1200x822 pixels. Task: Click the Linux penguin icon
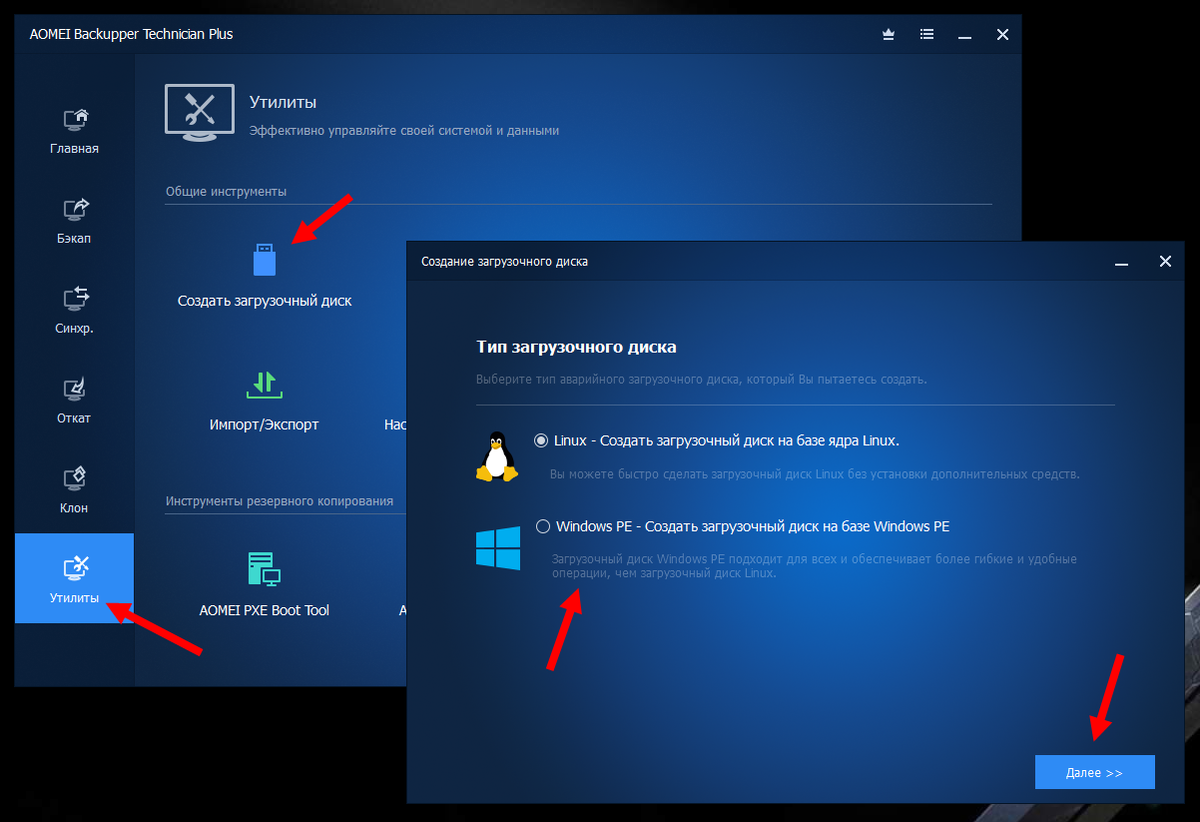tap(497, 457)
